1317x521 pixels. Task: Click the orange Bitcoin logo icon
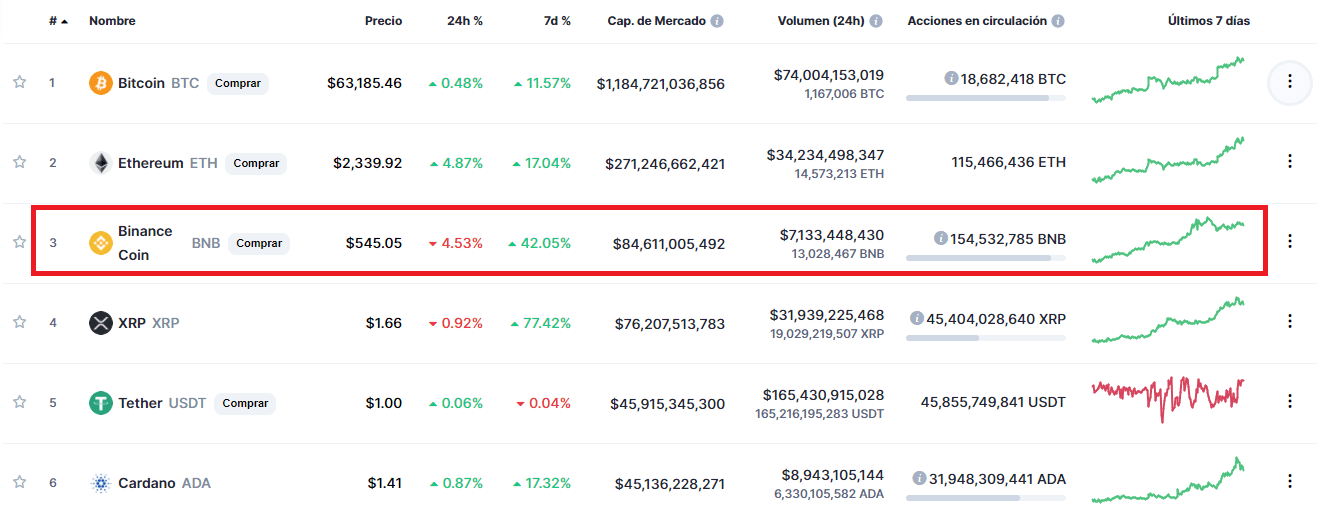(x=100, y=83)
